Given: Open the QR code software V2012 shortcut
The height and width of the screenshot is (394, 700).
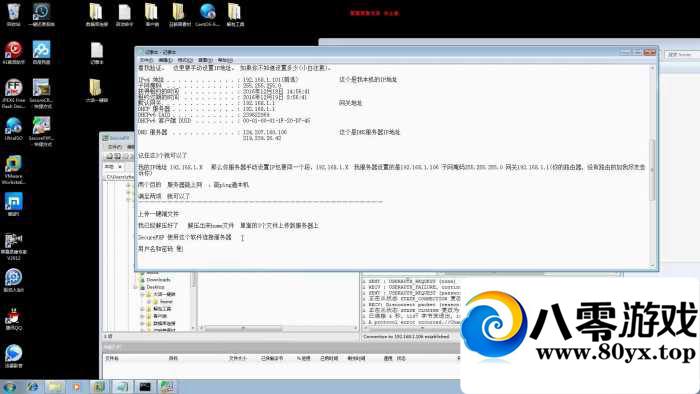Looking at the screenshot, I should point(13,246).
